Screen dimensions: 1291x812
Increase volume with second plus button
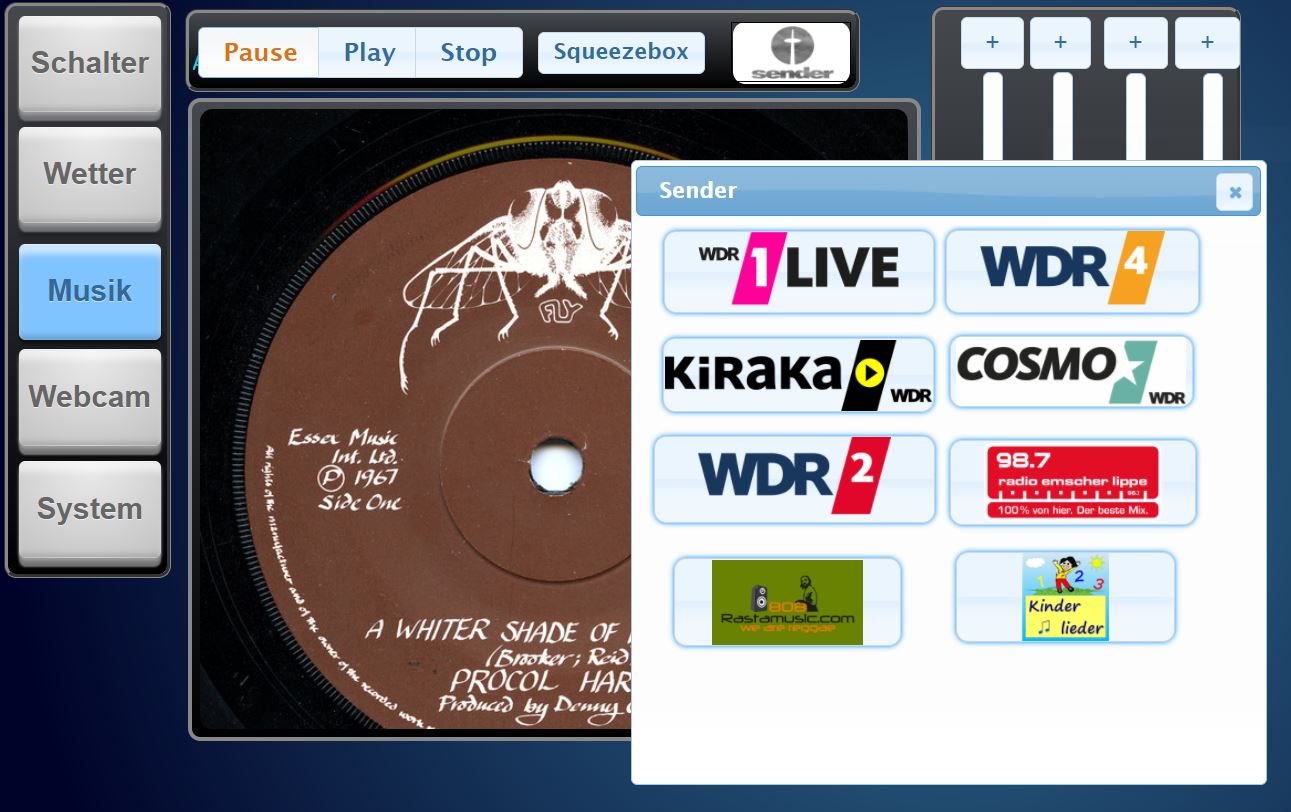[1060, 43]
